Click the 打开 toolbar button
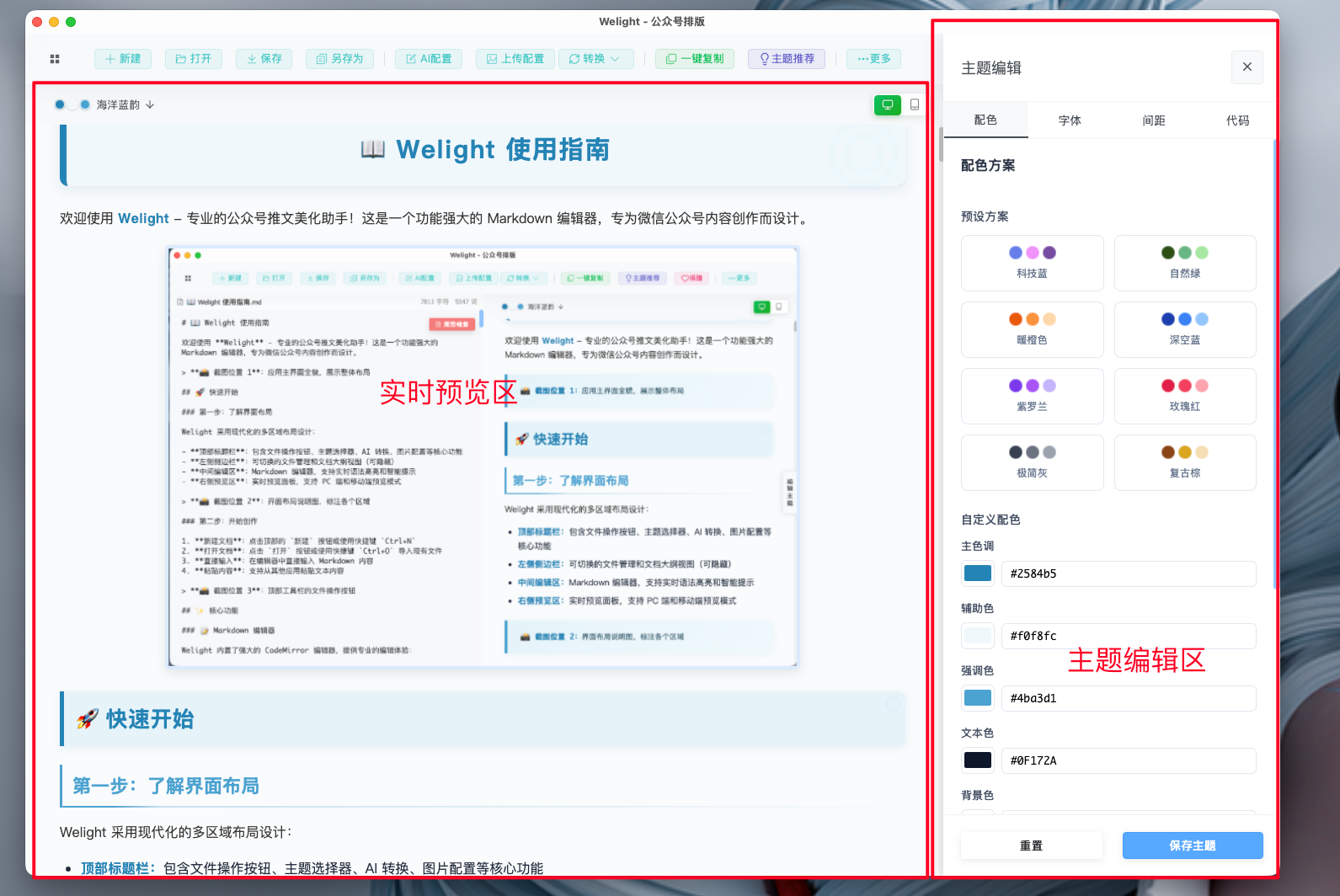 194,59
